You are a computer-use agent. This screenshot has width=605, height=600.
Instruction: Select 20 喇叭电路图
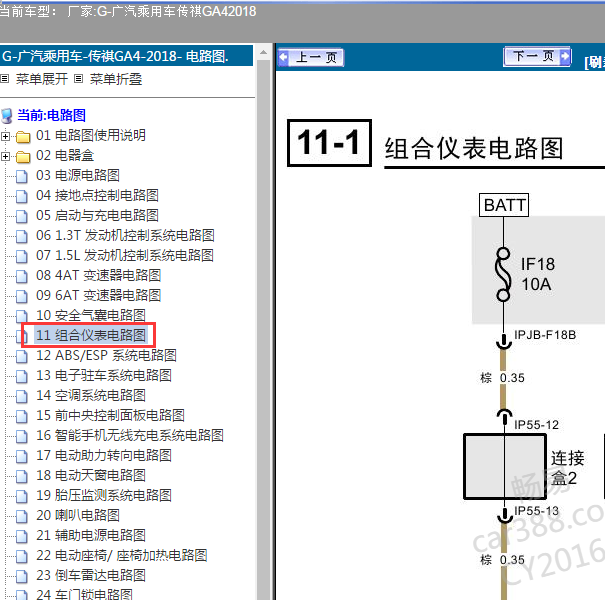click(78, 515)
